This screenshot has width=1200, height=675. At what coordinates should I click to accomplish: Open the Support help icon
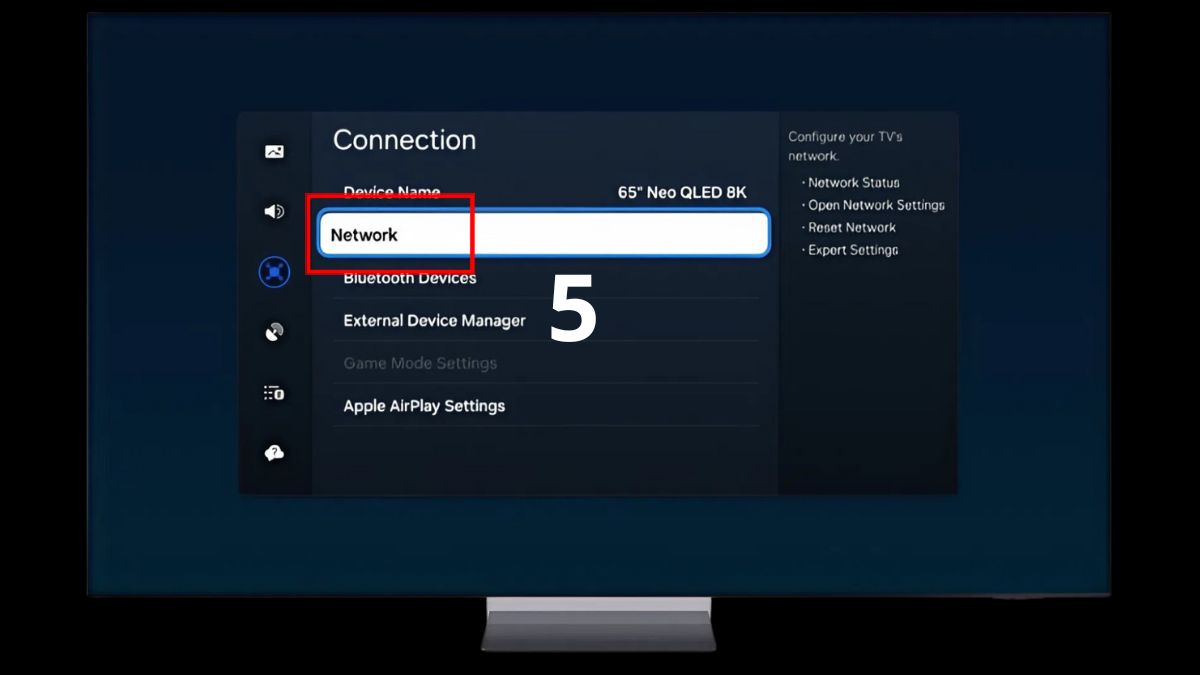[x=274, y=453]
